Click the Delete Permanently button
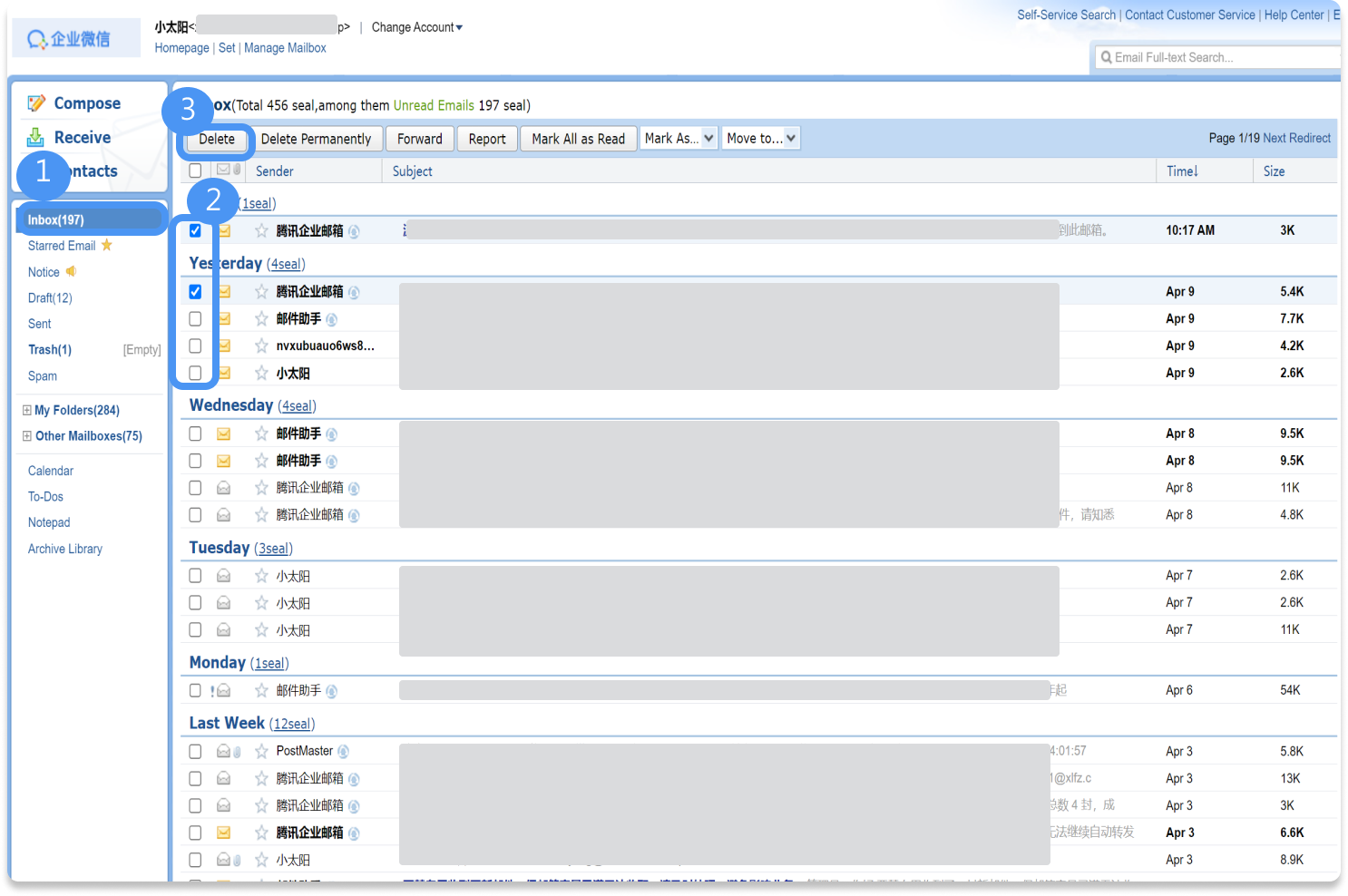This screenshot has height=896, width=1348. point(316,139)
